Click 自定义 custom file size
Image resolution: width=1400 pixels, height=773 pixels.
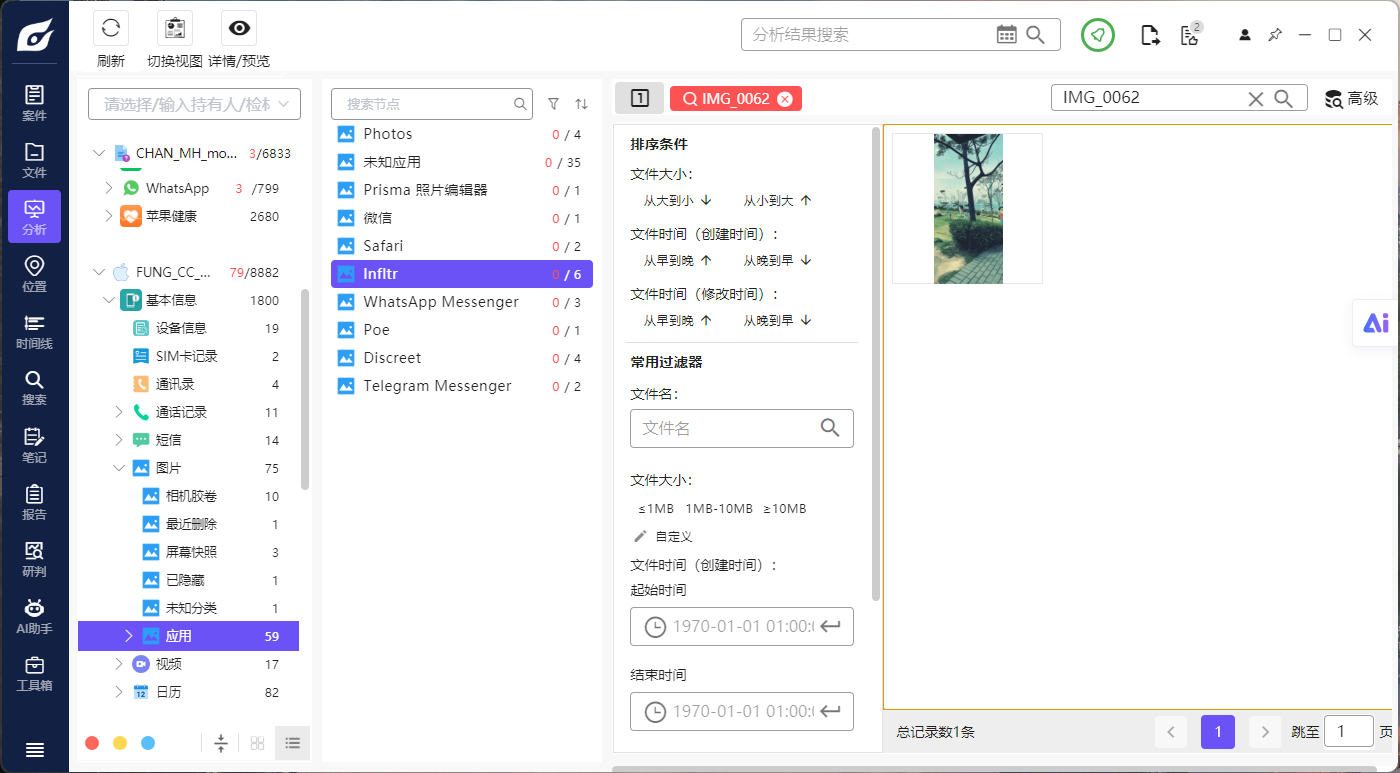pos(664,536)
